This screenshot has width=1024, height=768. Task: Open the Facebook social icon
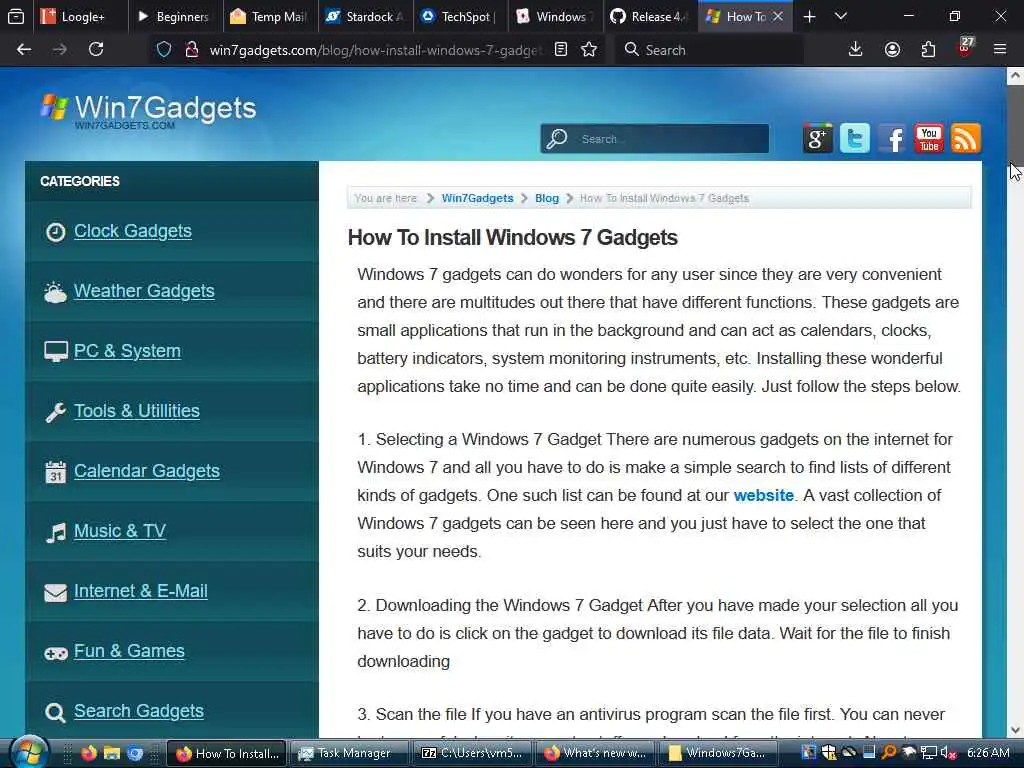point(891,138)
